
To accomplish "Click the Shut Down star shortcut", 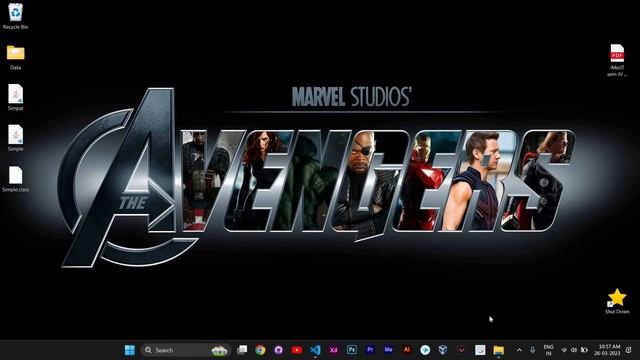I will tap(617, 301).
